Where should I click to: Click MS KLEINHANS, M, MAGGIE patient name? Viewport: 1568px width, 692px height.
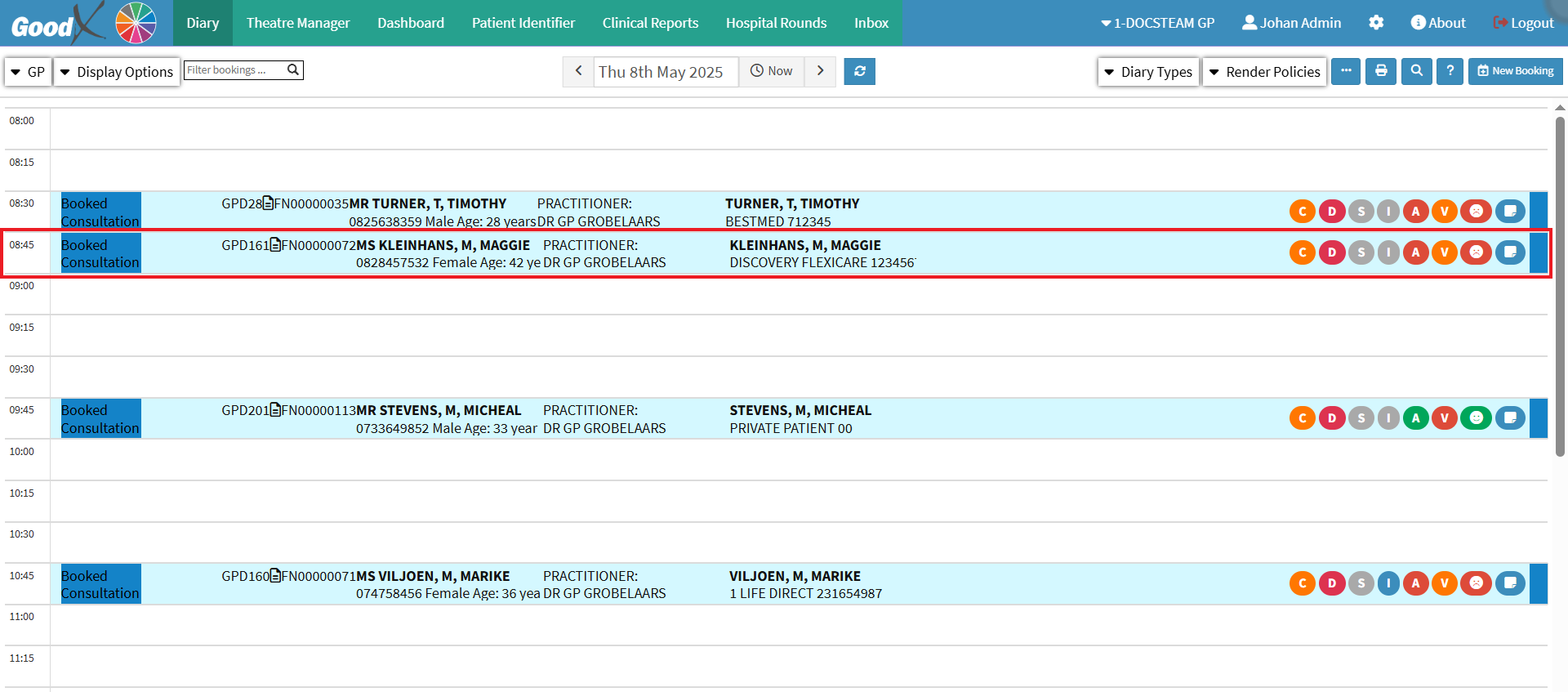coord(443,245)
